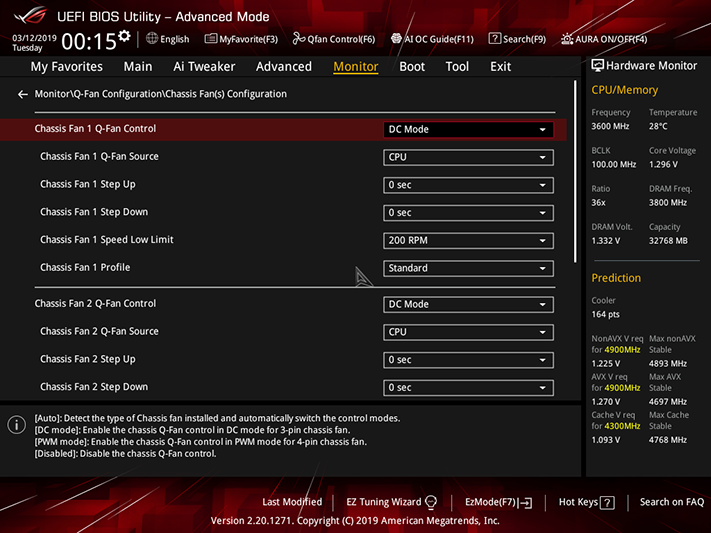Click the settings list vertical scrollbar
The image size is (711, 533).
point(575,171)
